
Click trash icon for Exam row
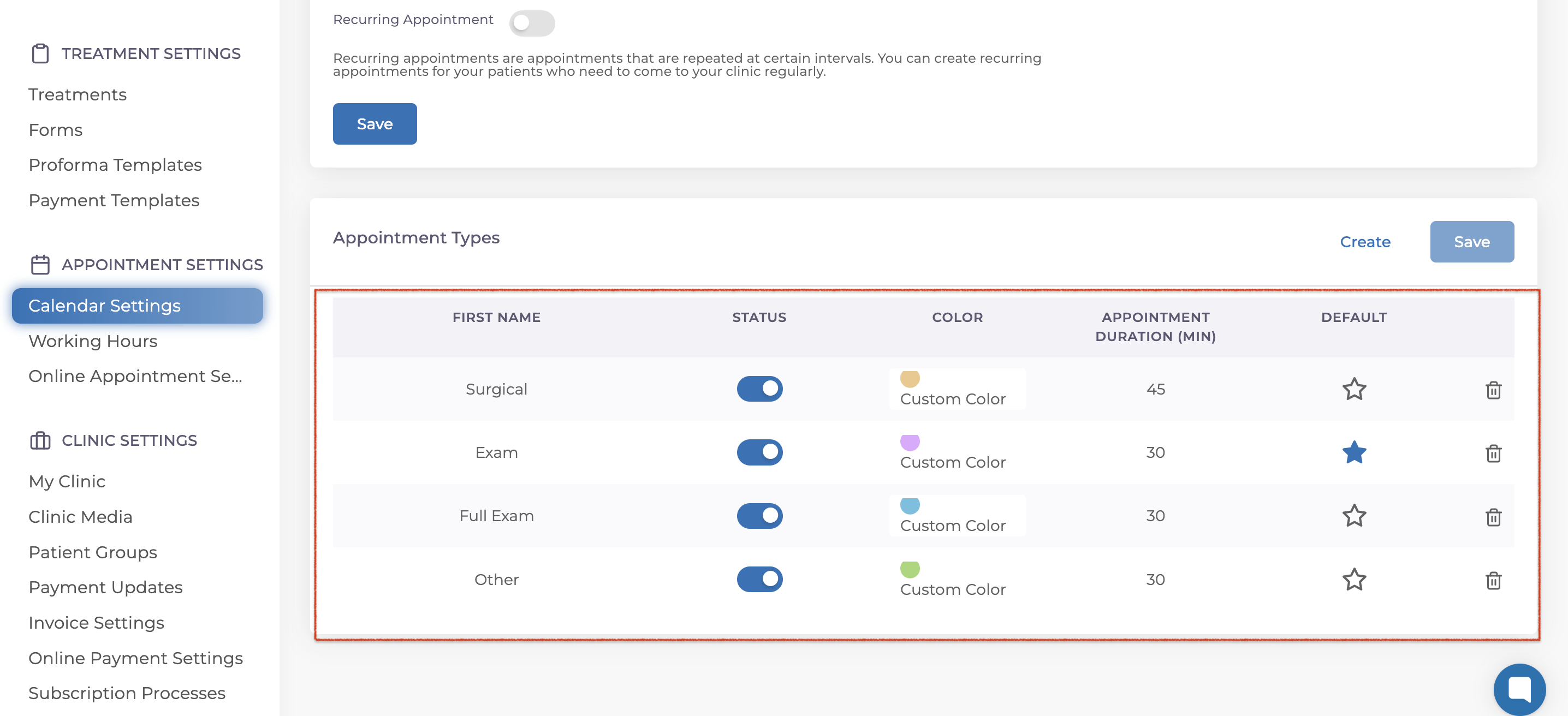(x=1493, y=453)
